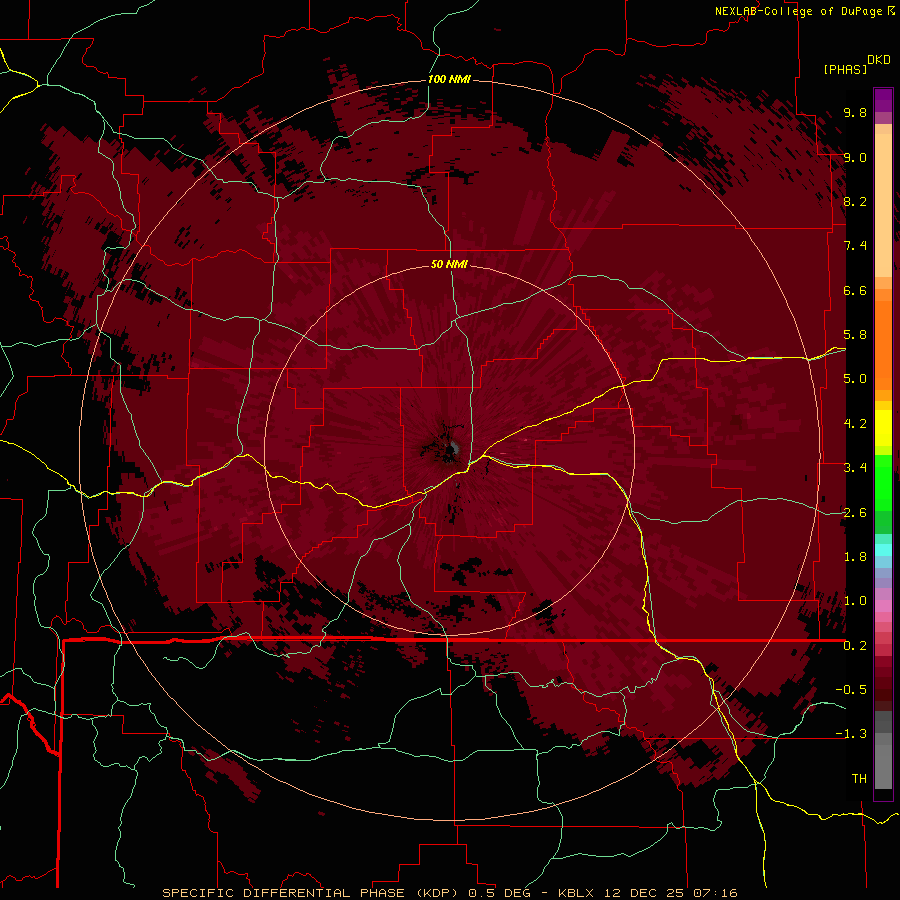
Task: Click the -1.3 scale value
Action: pyautogui.click(x=851, y=734)
